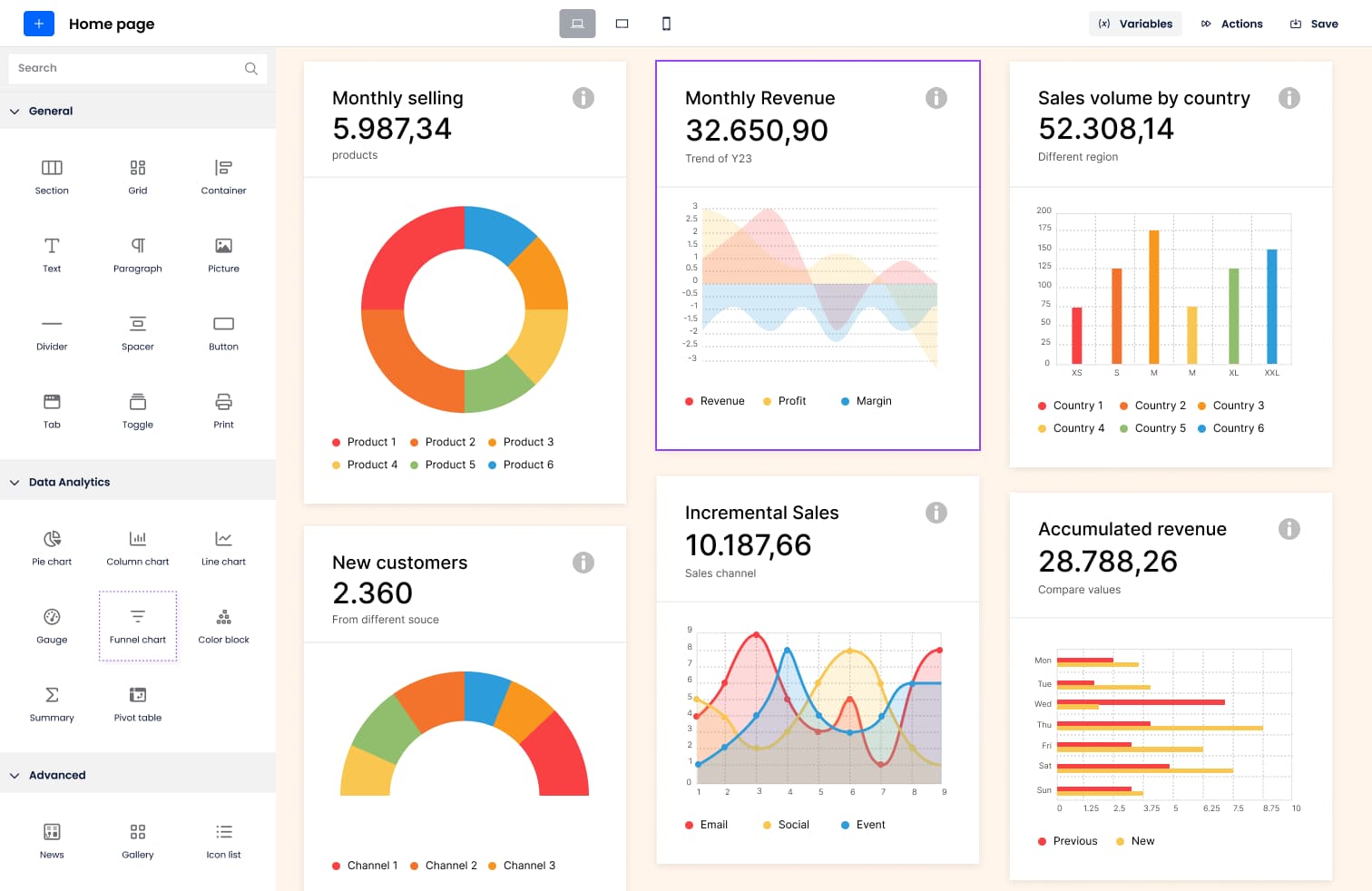
Task: Select the Toggle element in sidebar
Action: point(137,409)
